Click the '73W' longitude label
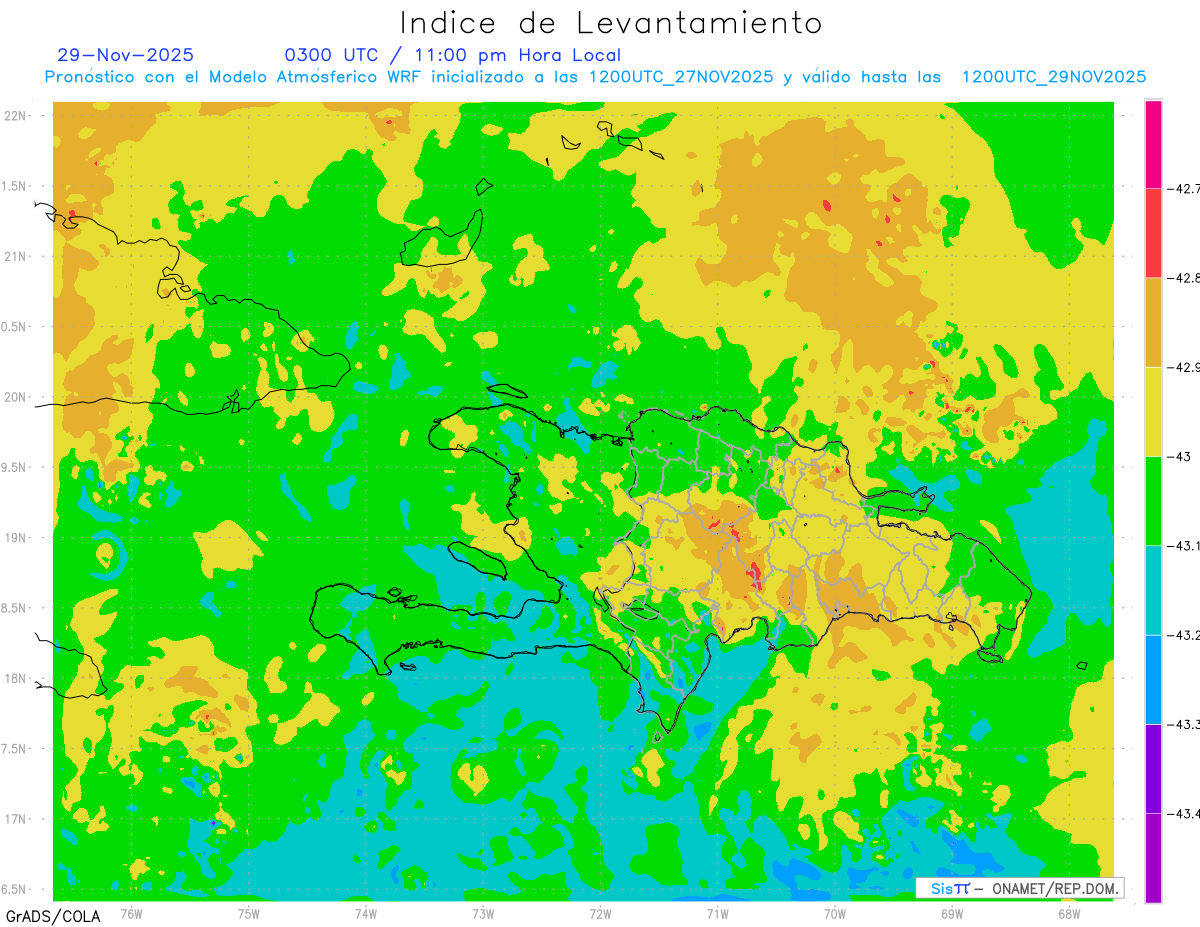1200x927 pixels. [483, 914]
